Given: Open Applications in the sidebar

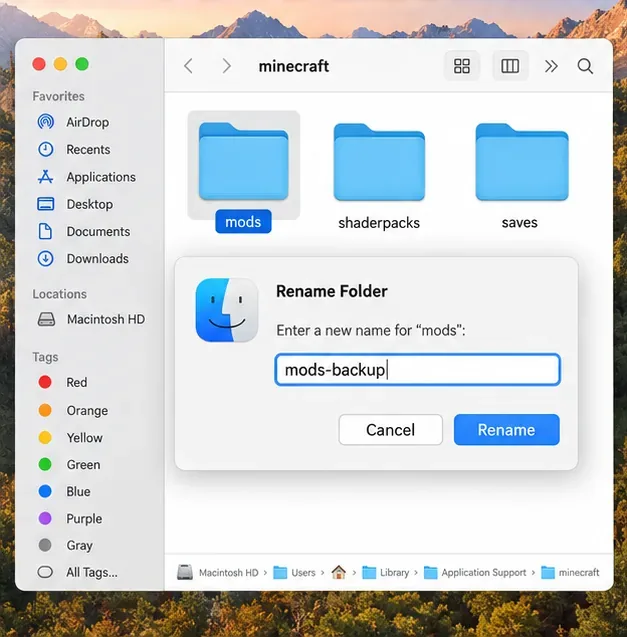Looking at the screenshot, I should (87, 177).
